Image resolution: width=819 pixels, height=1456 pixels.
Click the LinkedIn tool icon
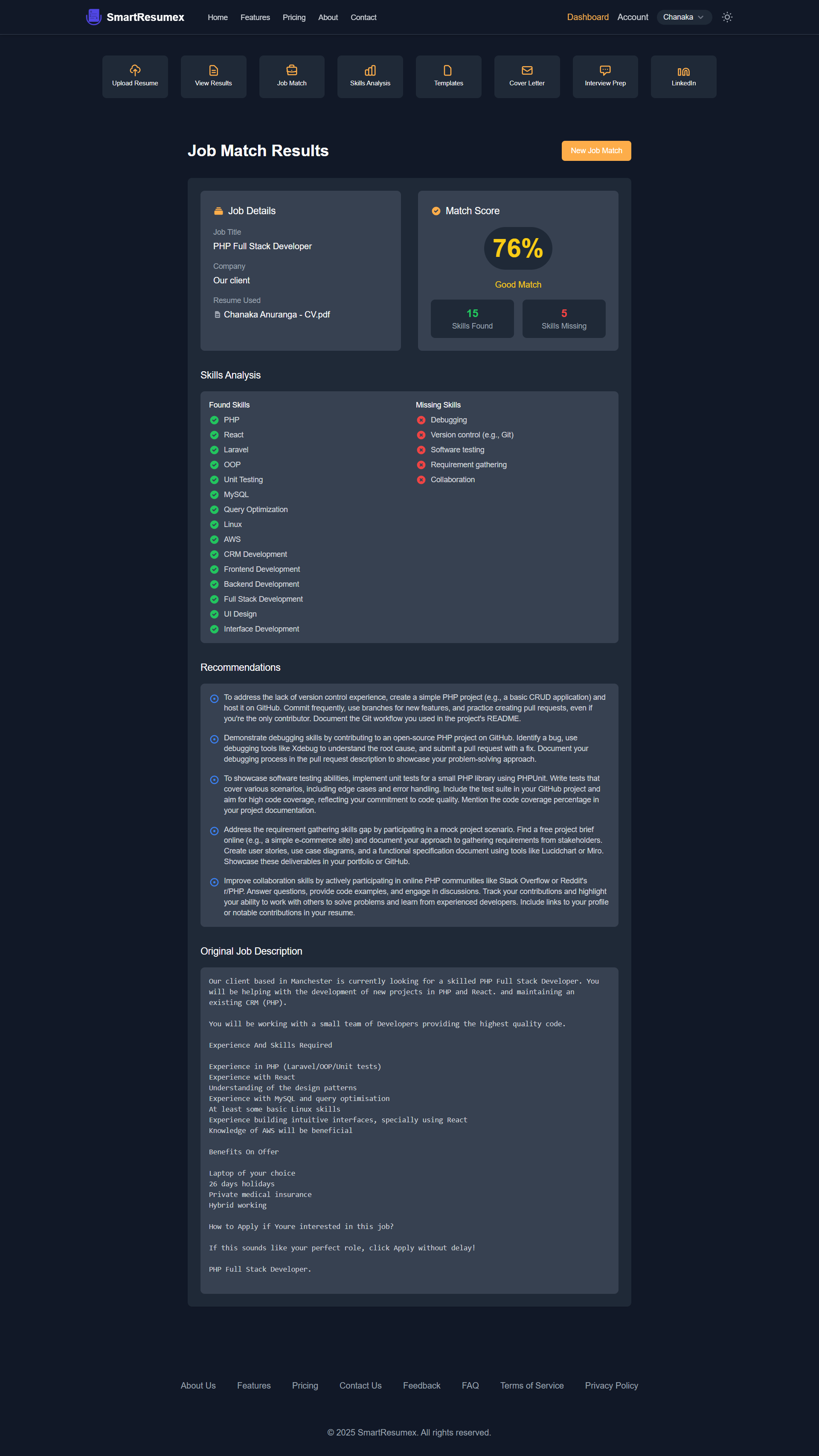pos(683,71)
